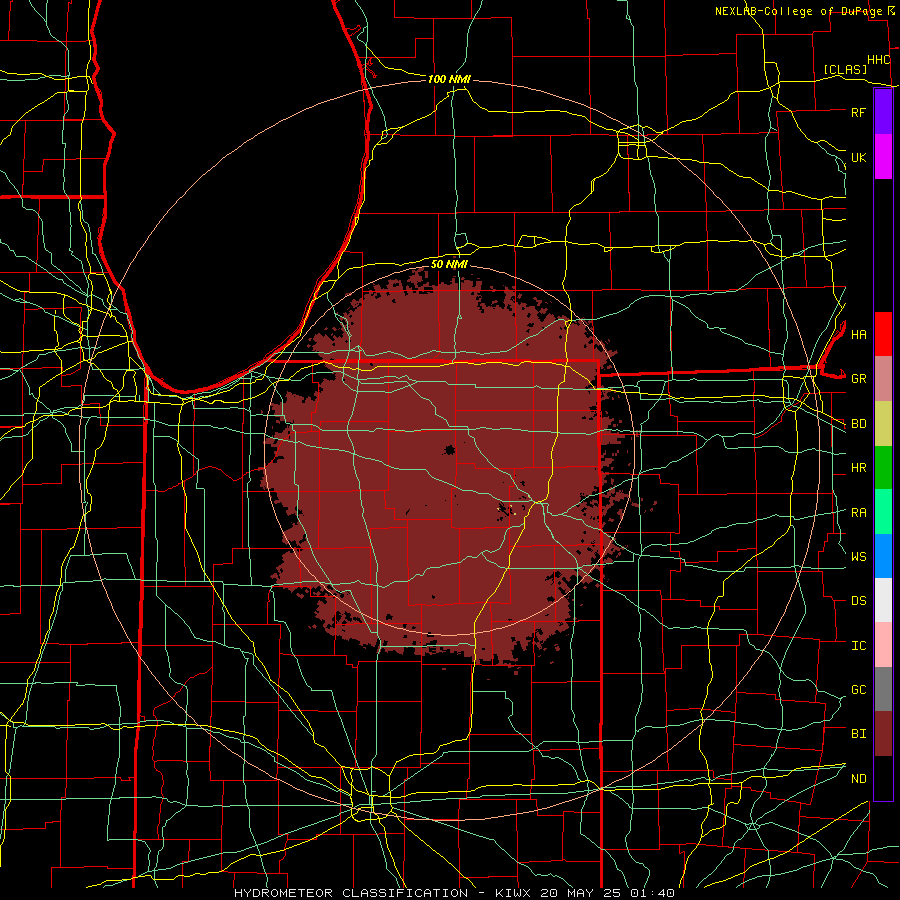This screenshot has height=900, width=900.
Task: Click the BI dark red legend swatch
Action: (x=883, y=734)
